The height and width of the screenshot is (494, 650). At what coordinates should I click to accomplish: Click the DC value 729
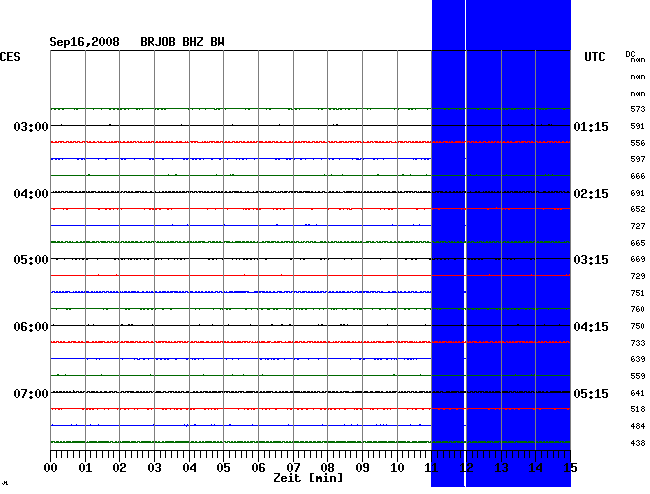(638, 276)
